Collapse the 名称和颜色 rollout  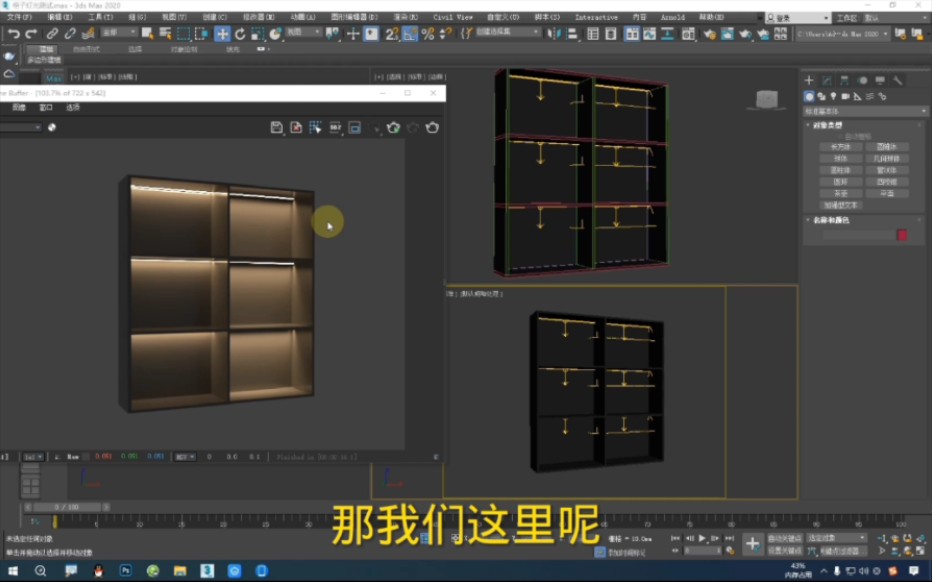coord(827,220)
